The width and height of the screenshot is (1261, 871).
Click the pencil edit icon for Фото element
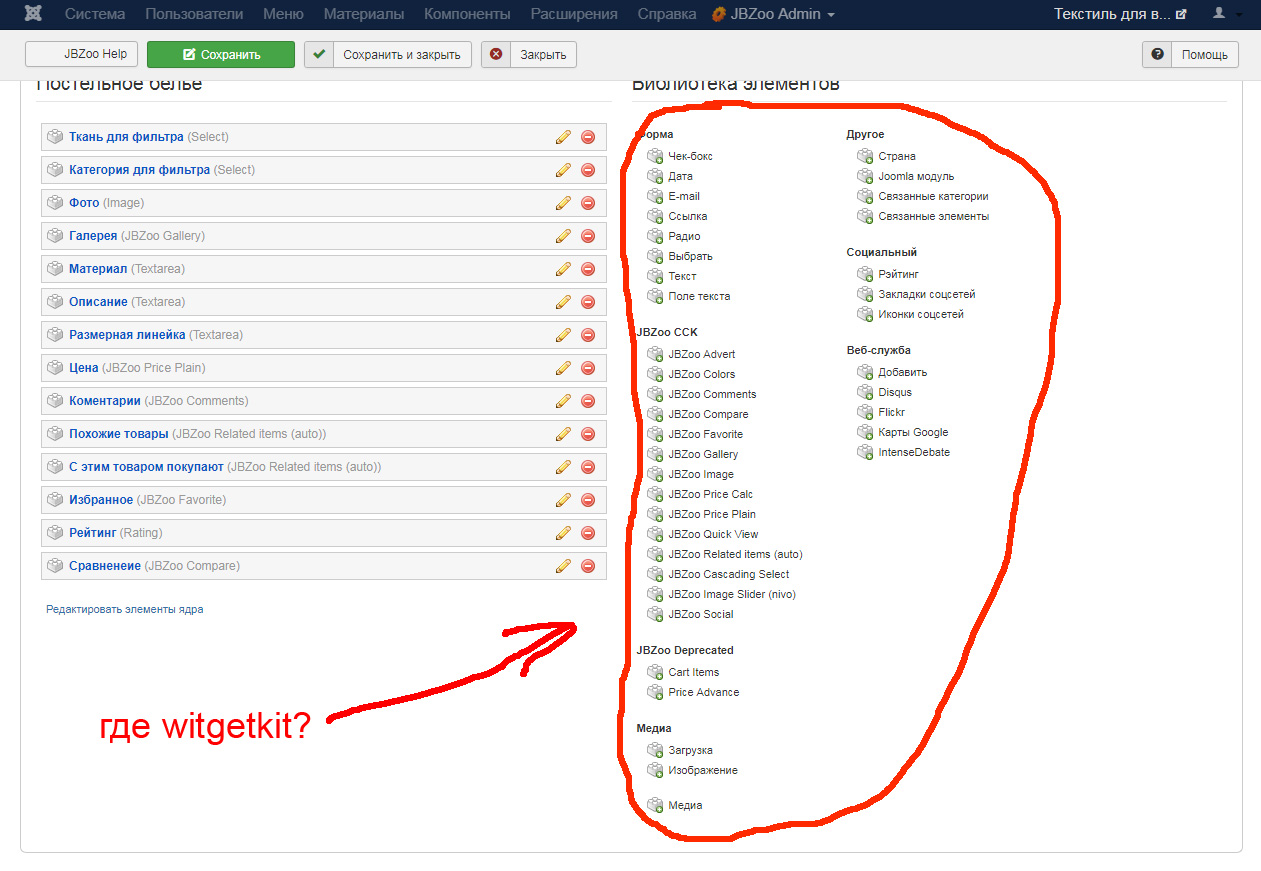(563, 203)
